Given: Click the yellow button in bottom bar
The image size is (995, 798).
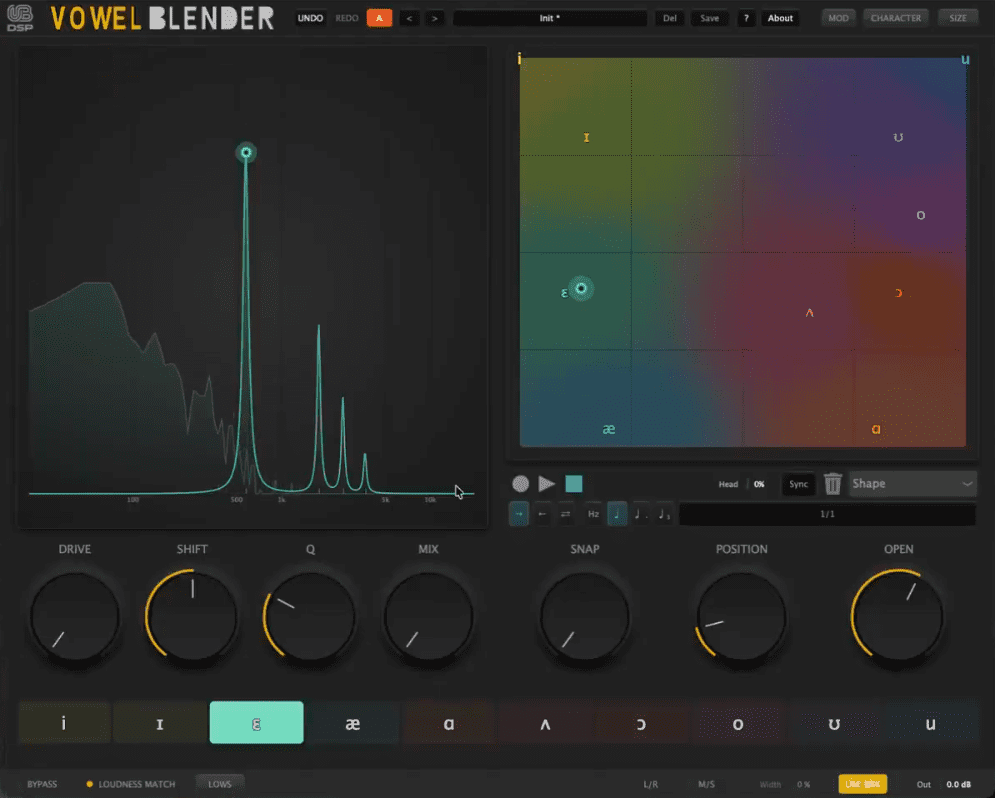Looking at the screenshot, I should click(x=862, y=784).
